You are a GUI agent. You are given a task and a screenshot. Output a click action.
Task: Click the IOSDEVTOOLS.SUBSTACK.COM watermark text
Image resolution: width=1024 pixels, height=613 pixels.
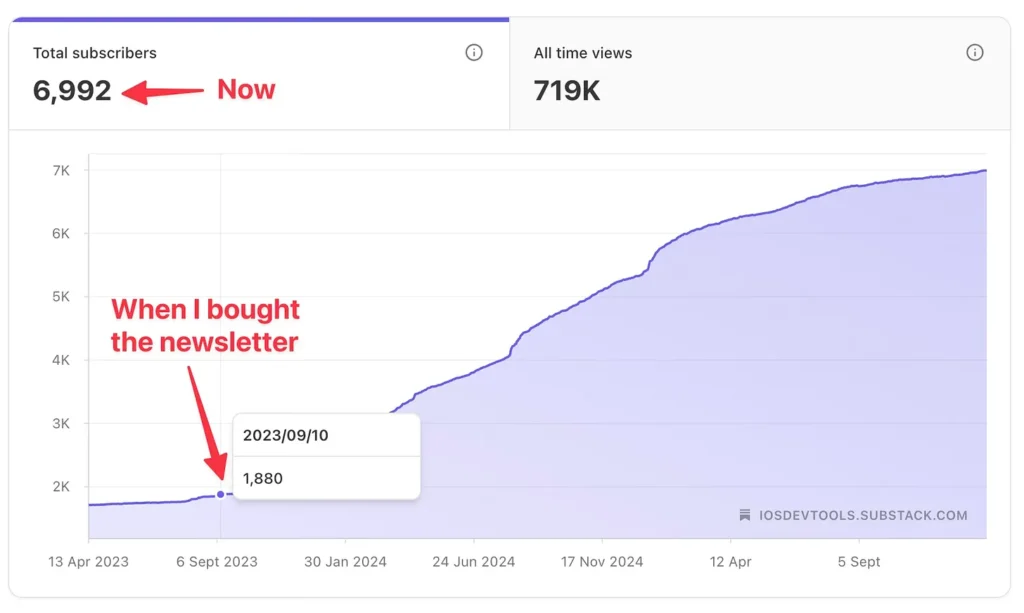coord(863,515)
